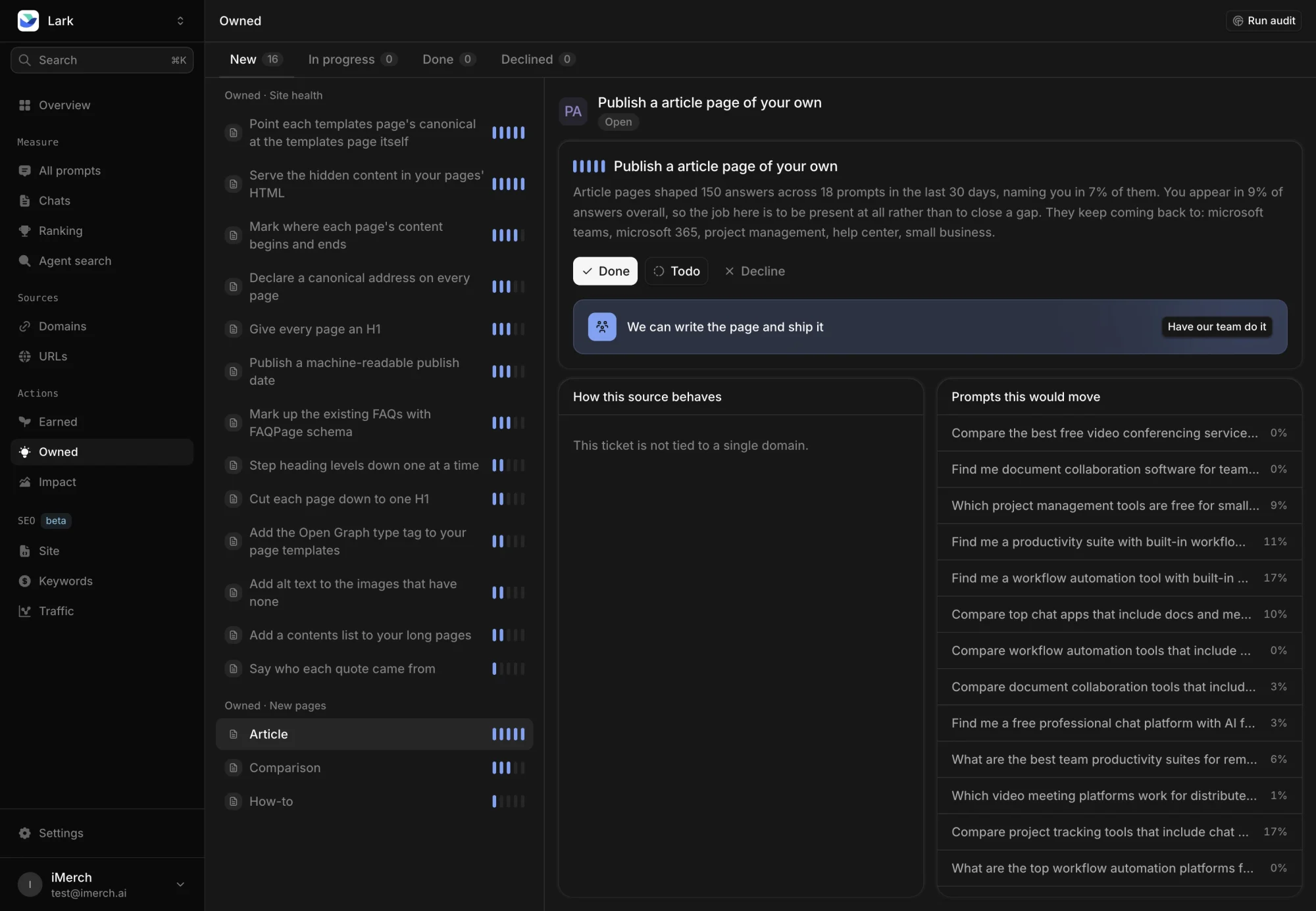Click prompt 'Compare project tracking tools that include chat'

(x=1119, y=831)
